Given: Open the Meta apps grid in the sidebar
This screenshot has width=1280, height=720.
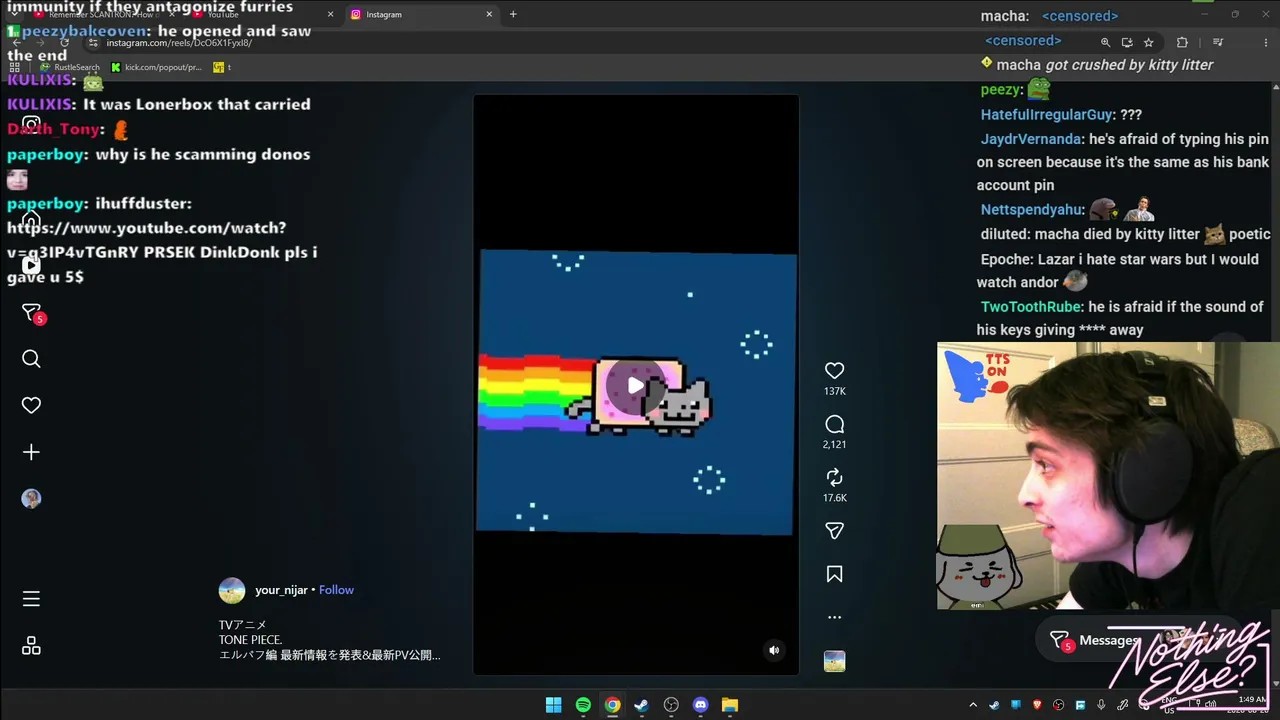Looking at the screenshot, I should (31, 646).
